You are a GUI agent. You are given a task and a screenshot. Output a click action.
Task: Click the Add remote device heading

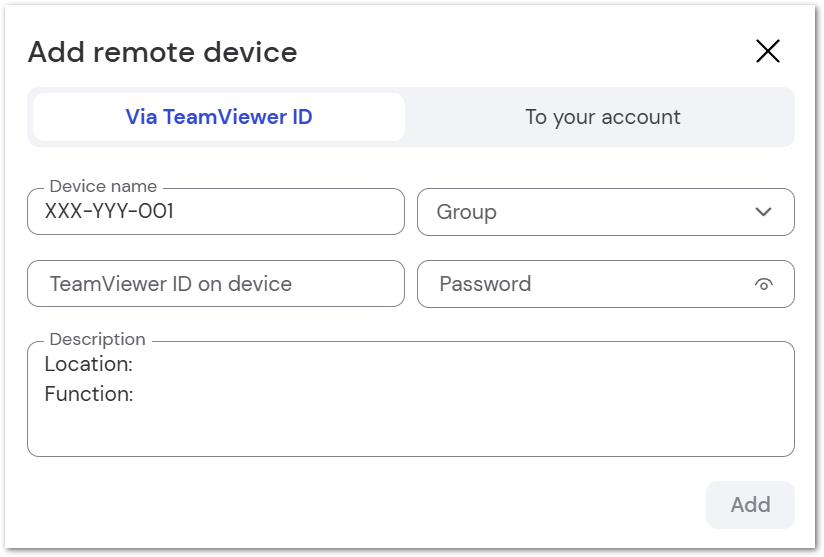(x=162, y=52)
